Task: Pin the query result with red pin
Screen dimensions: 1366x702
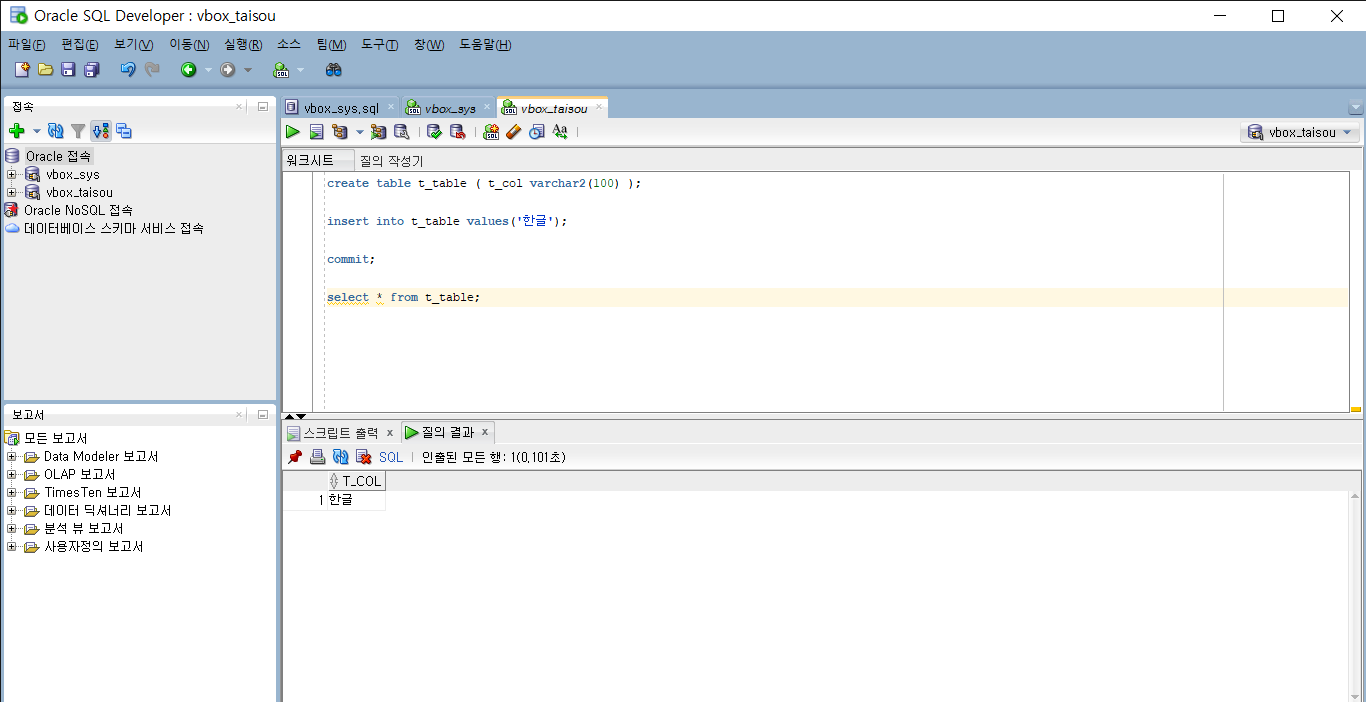Action: (295, 457)
